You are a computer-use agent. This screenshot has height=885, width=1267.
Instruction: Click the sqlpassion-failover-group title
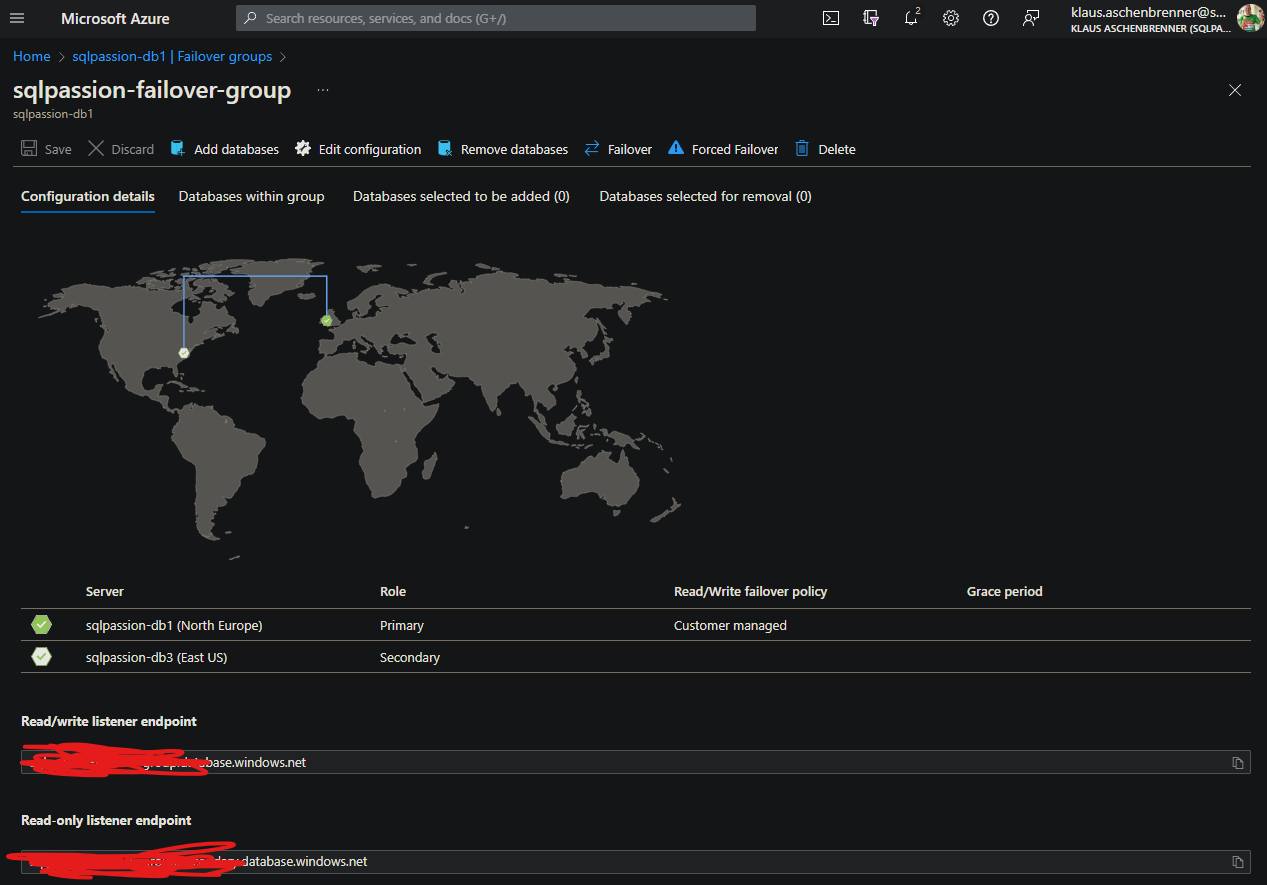coord(152,90)
